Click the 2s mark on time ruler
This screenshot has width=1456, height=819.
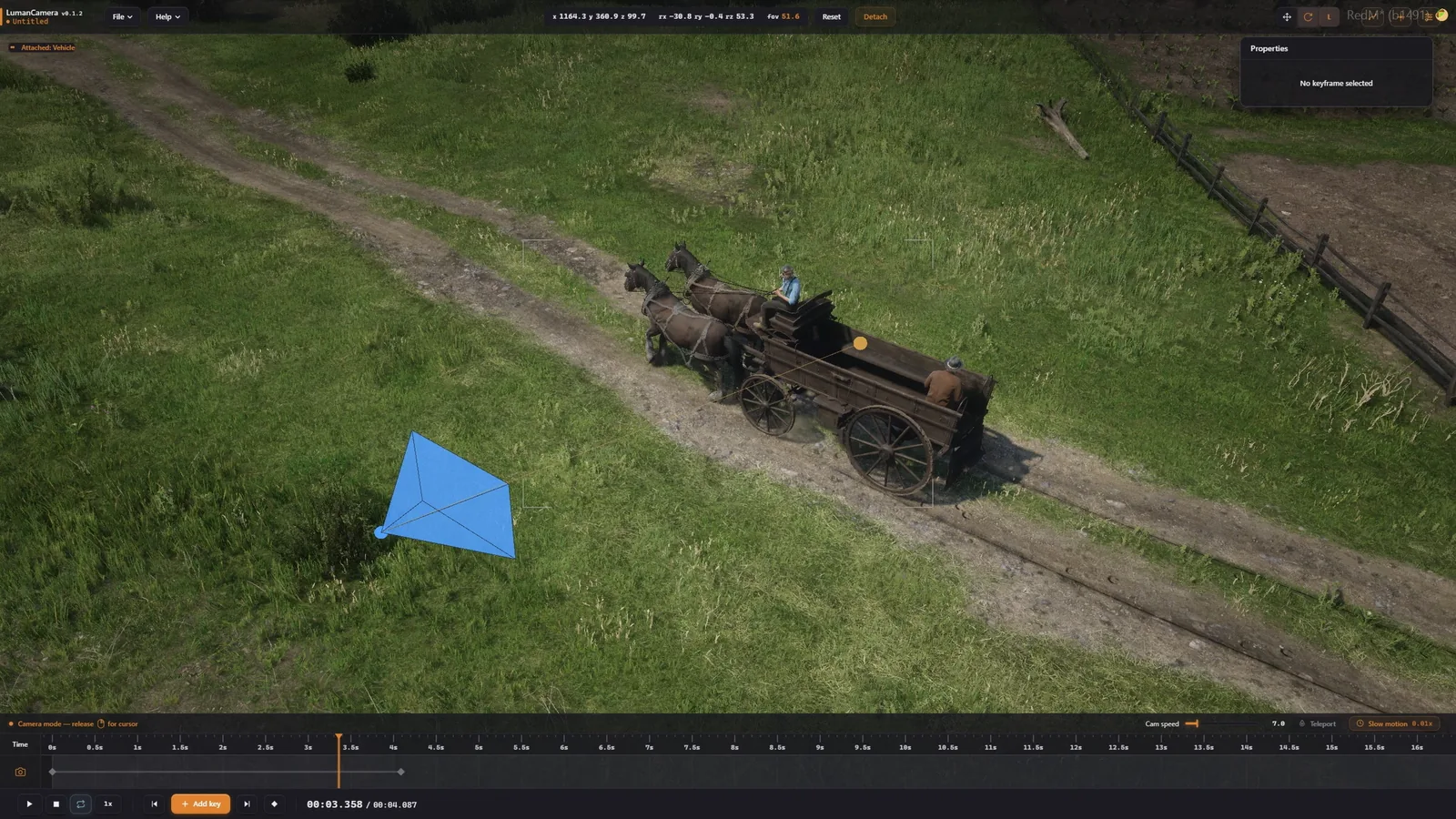pos(223,747)
